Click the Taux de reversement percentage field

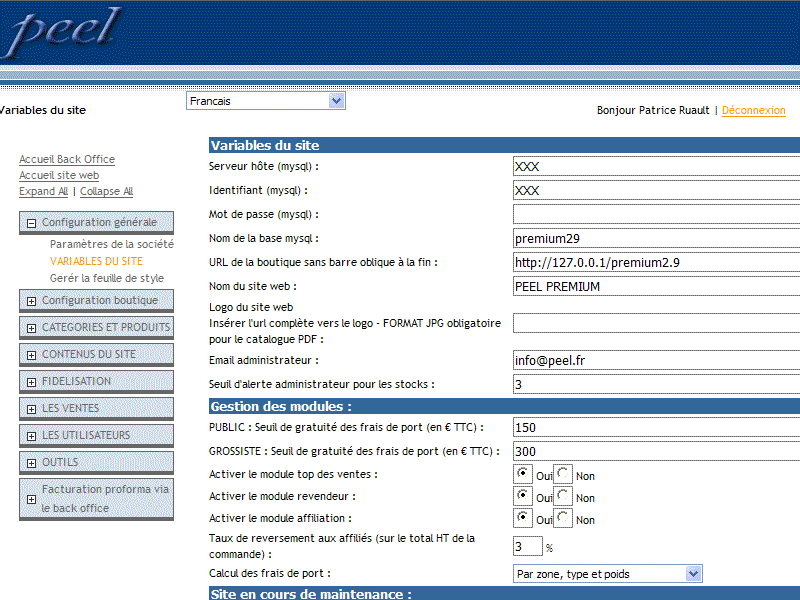[x=528, y=546]
